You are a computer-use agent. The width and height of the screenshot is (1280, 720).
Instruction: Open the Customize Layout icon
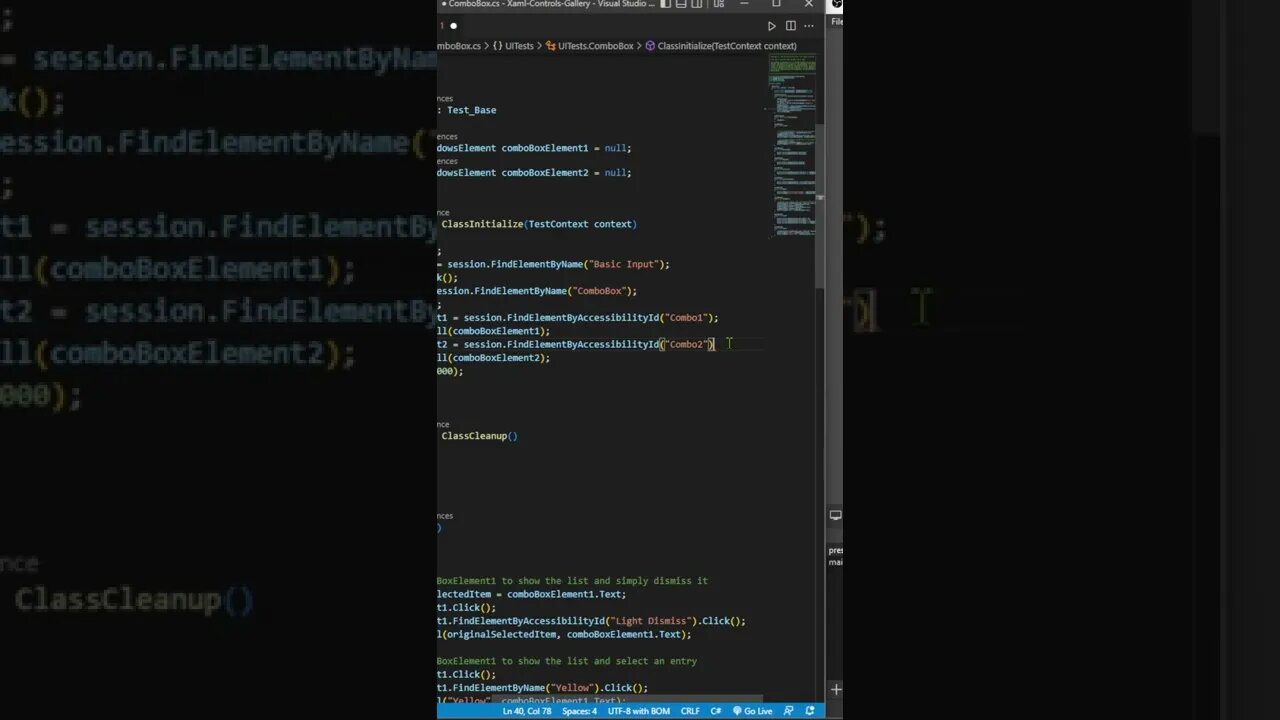(718, 4)
